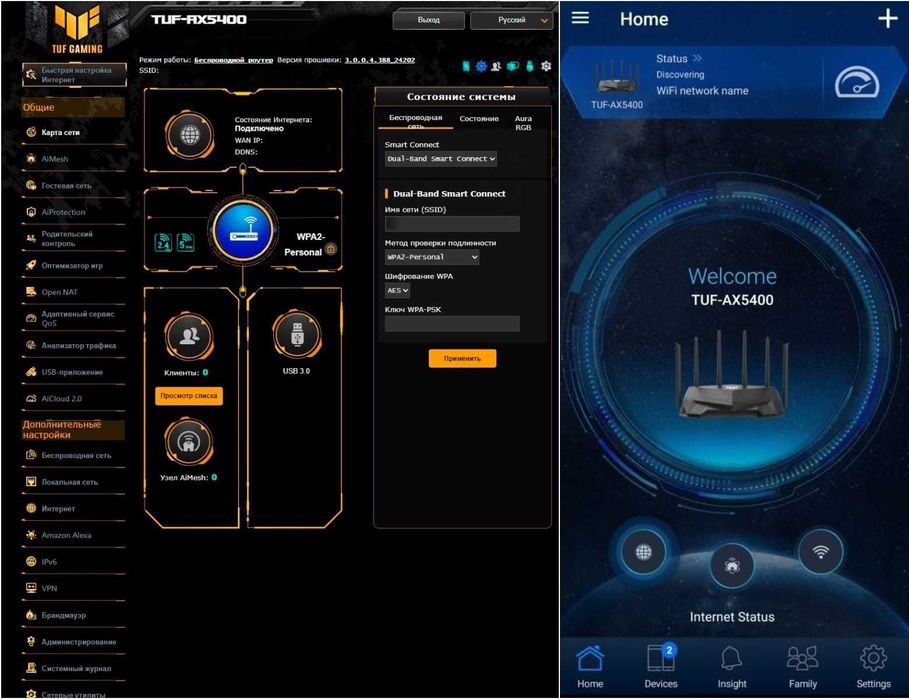The height and width of the screenshot is (699, 909).
Task: Open AiMesh sidebar item
Action: 74,158
